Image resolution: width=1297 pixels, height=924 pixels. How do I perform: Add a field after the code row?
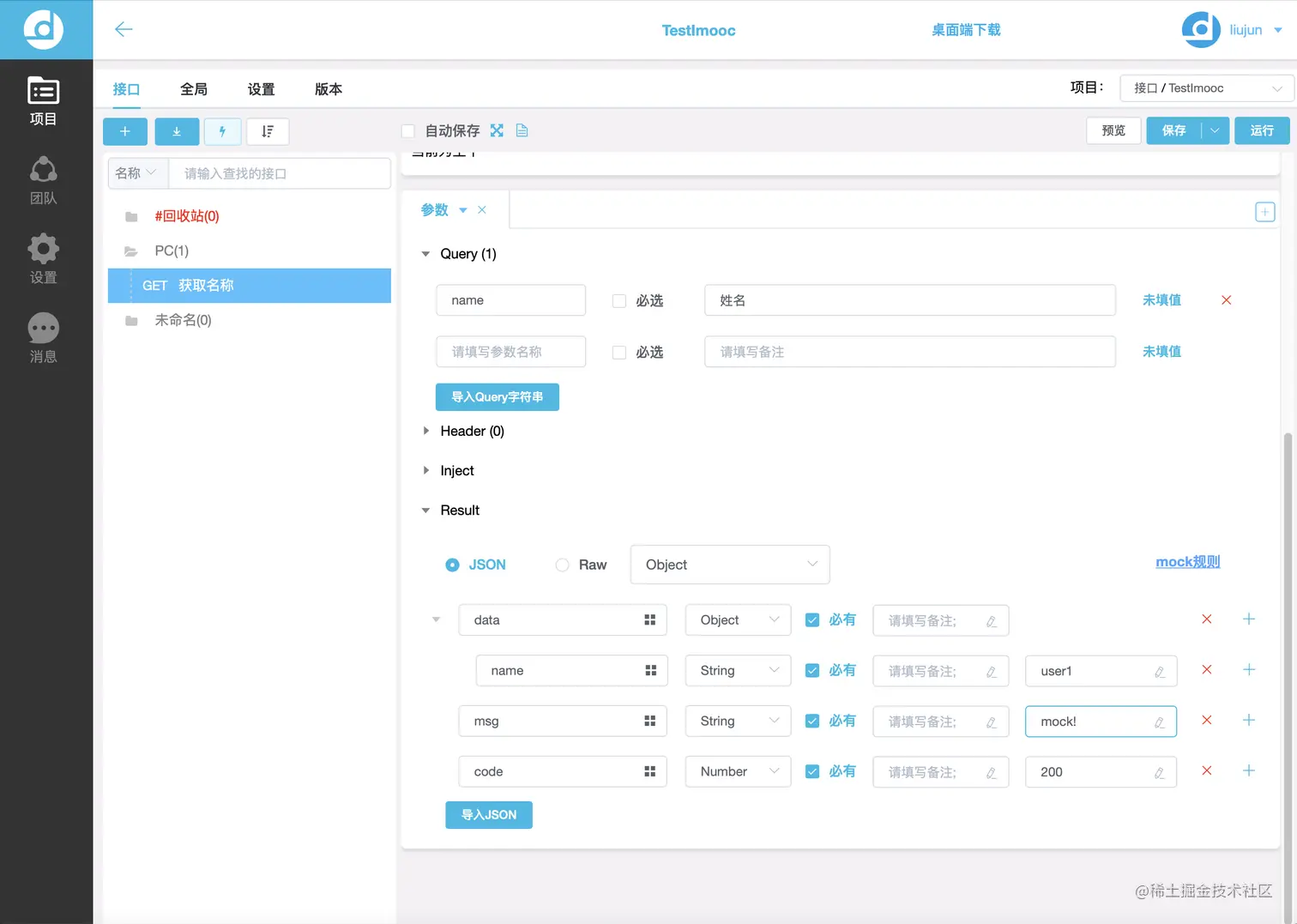[x=1249, y=771]
